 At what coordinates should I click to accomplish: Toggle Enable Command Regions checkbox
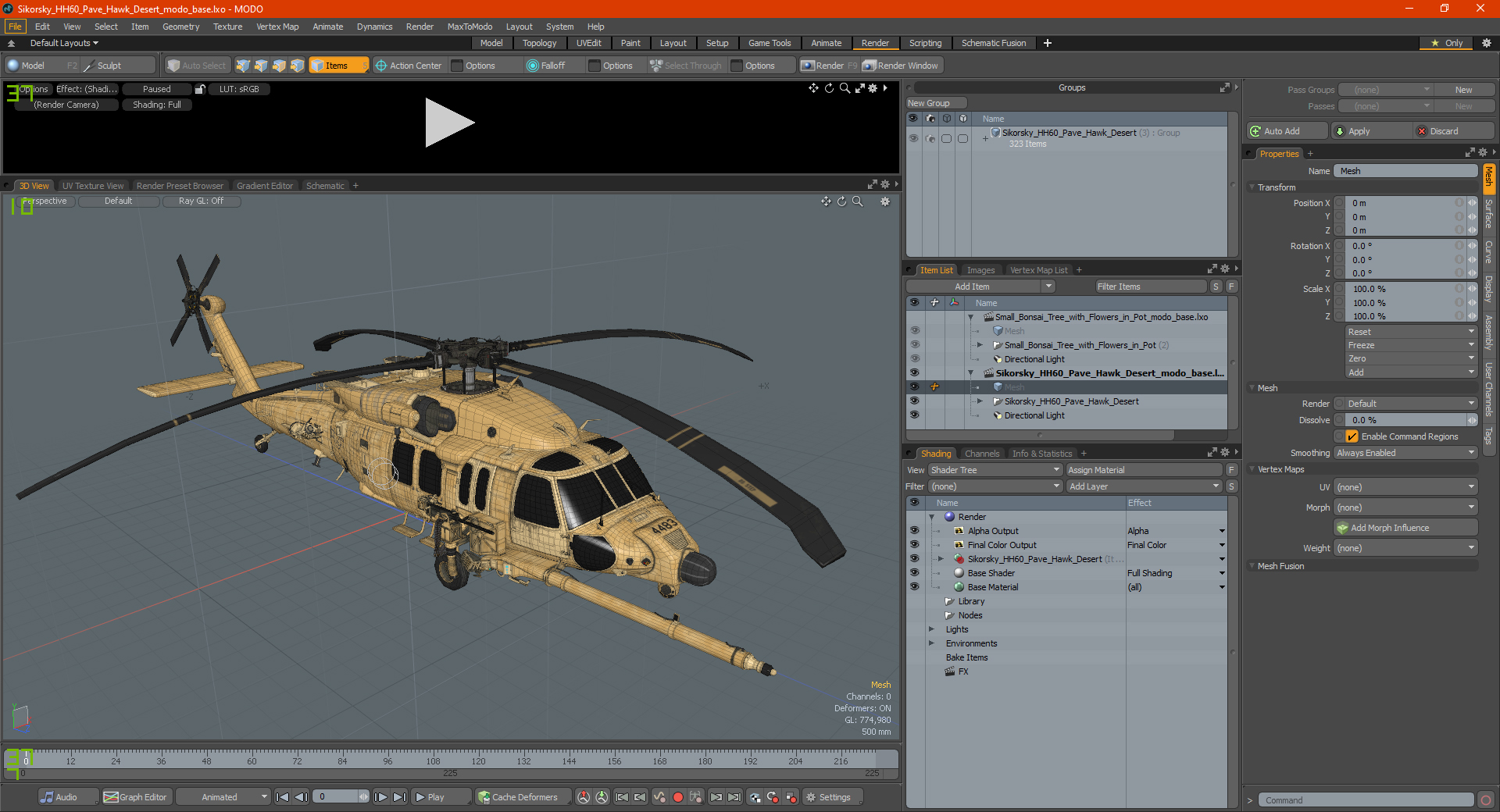tap(1352, 436)
